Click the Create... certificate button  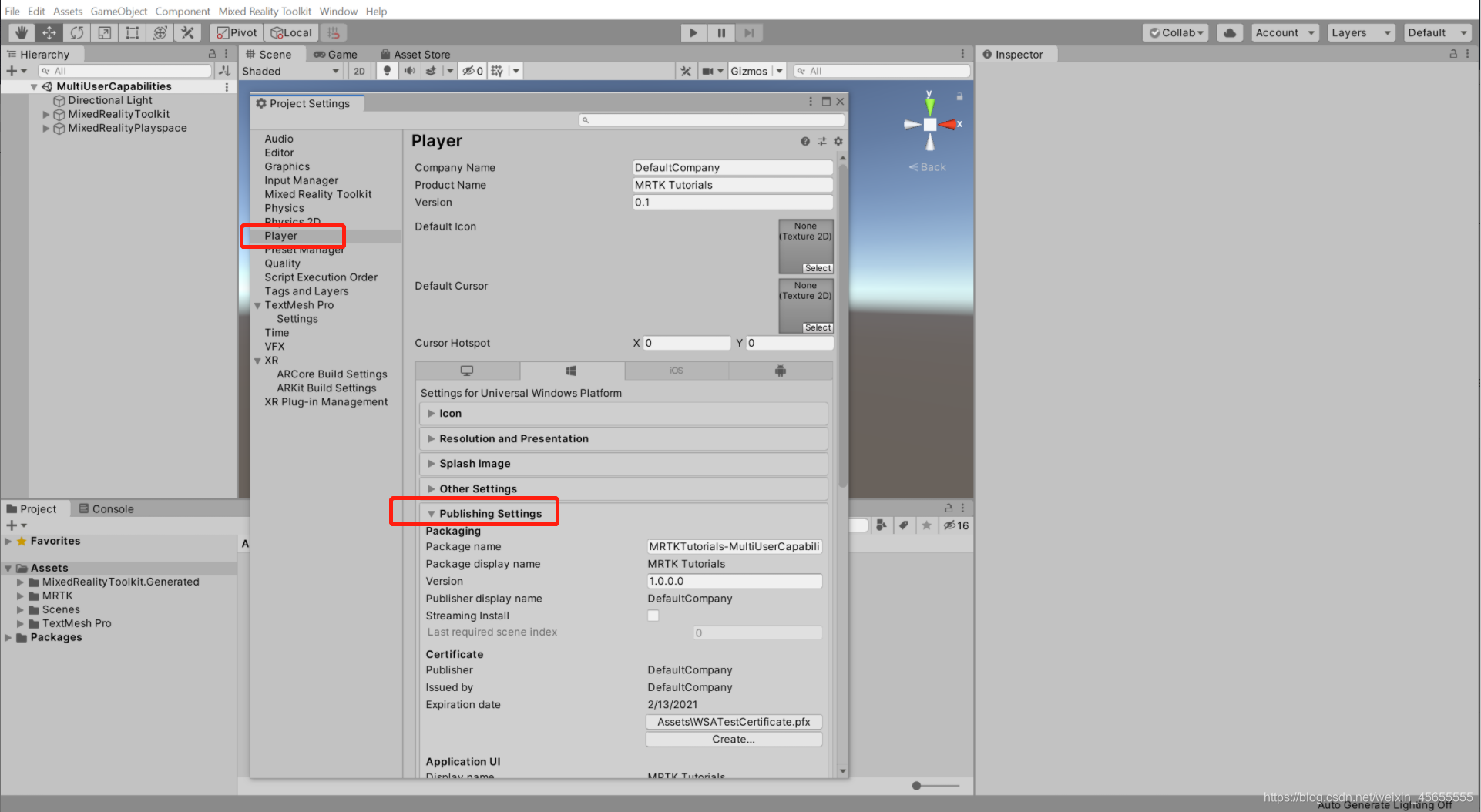(x=734, y=739)
